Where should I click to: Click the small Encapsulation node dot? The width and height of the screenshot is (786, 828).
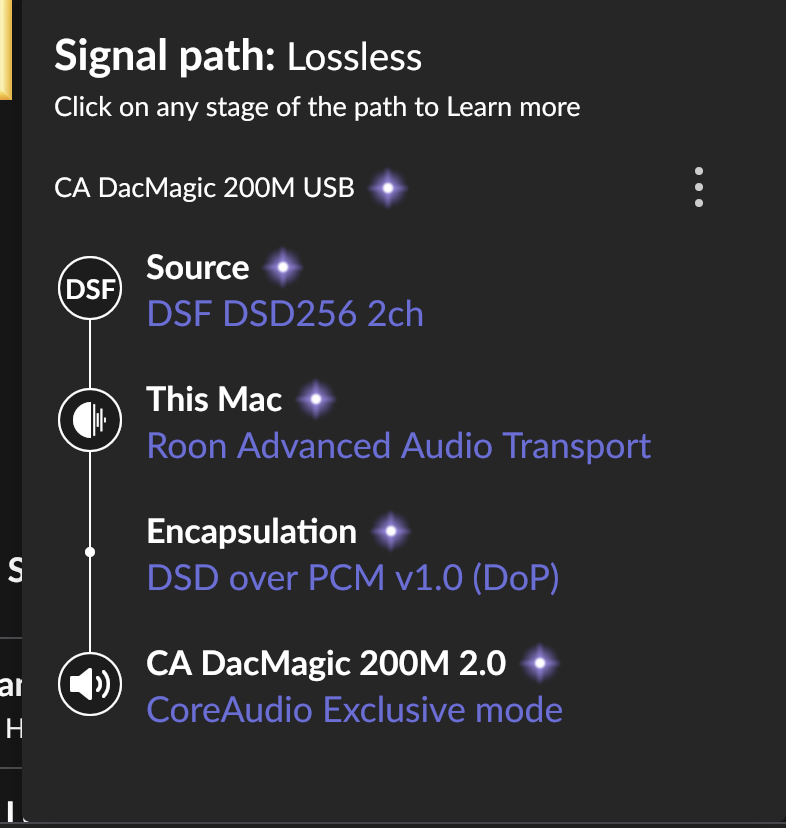90,551
